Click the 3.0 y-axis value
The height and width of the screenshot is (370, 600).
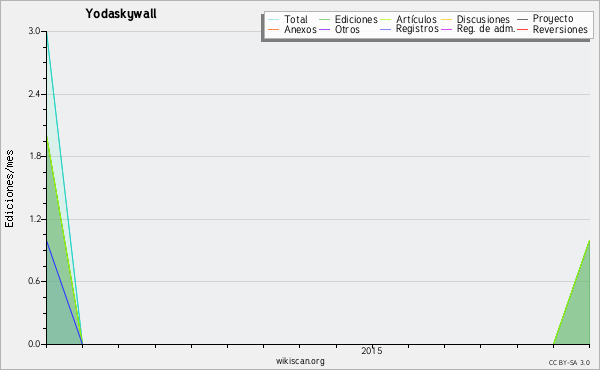point(34,31)
